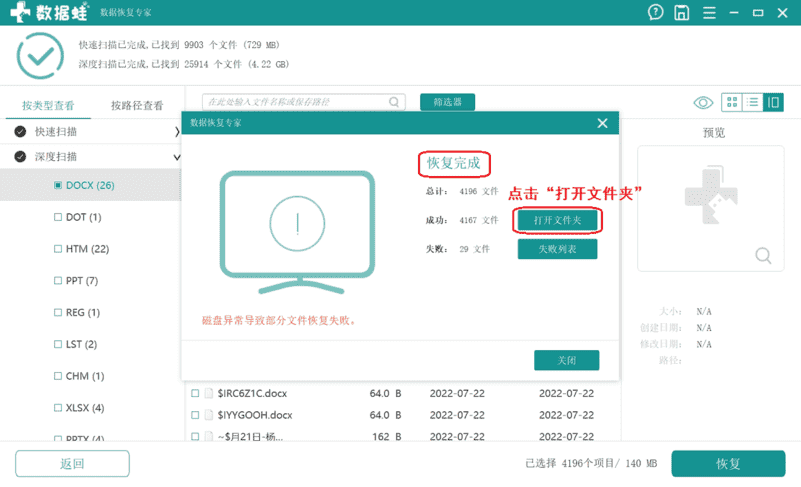801x487 pixels.
Task: Tick the HTM (22) checkbox
Action: [57, 249]
